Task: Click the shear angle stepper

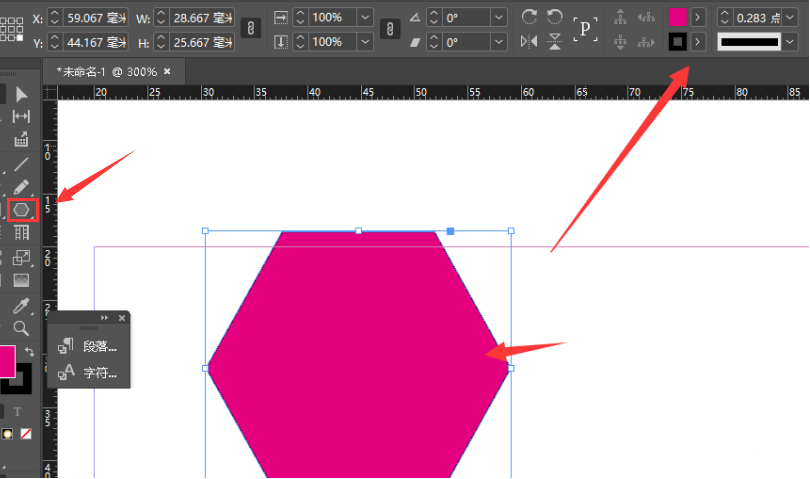Action: (x=434, y=41)
